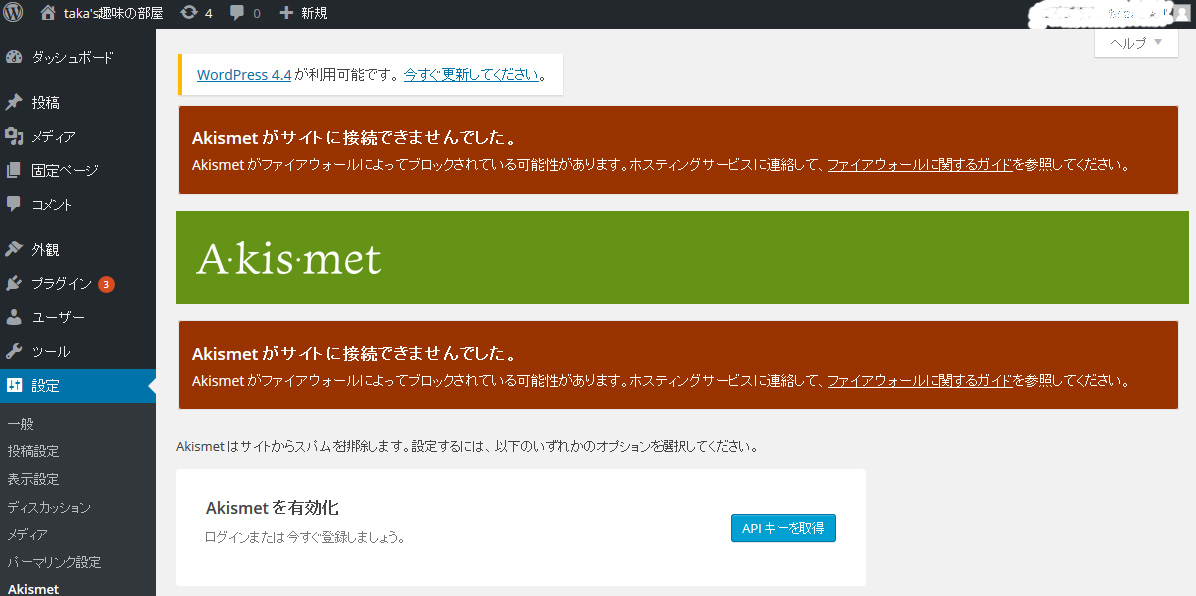Click the plugin update count badge 3
Screen dimensions: 1196x596
coord(106,284)
